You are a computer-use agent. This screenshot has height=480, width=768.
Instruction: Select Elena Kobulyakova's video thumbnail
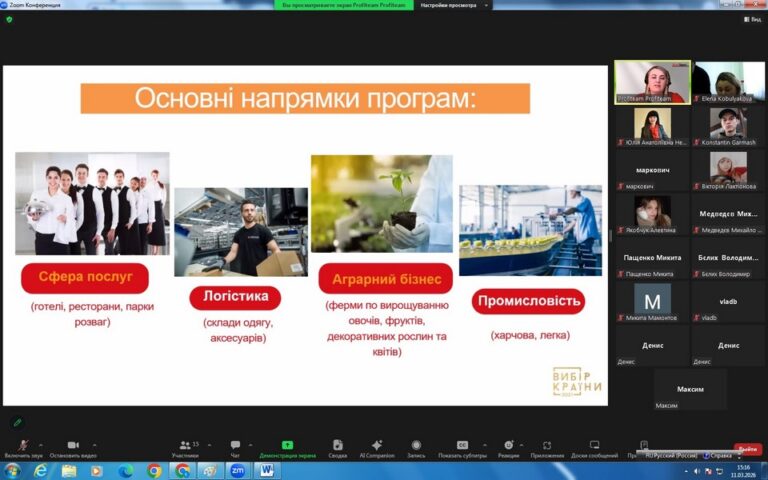(728, 82)
